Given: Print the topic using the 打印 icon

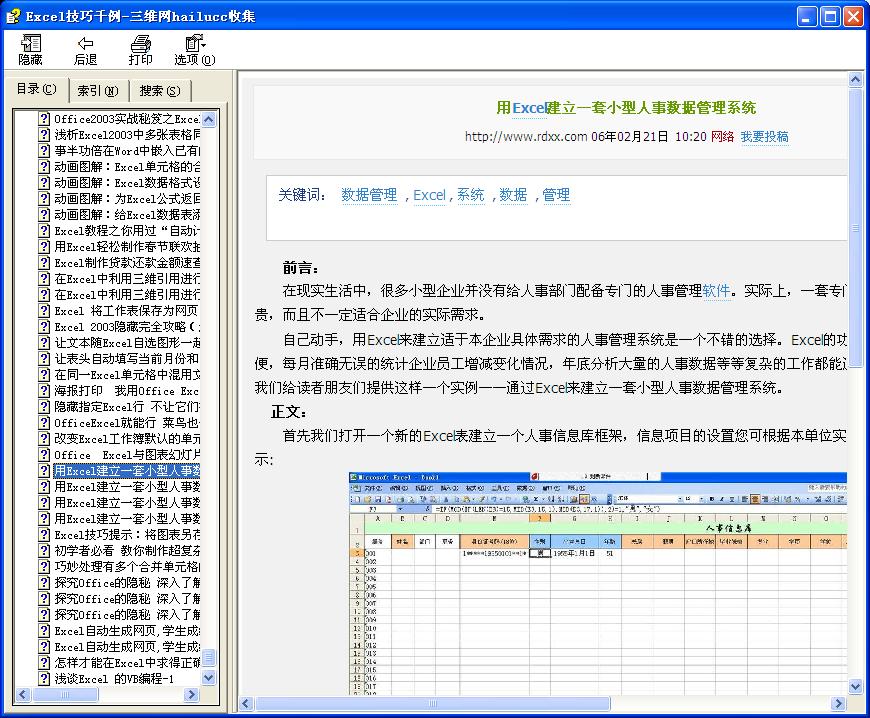Looking at the screenshot, I should 140,49.
